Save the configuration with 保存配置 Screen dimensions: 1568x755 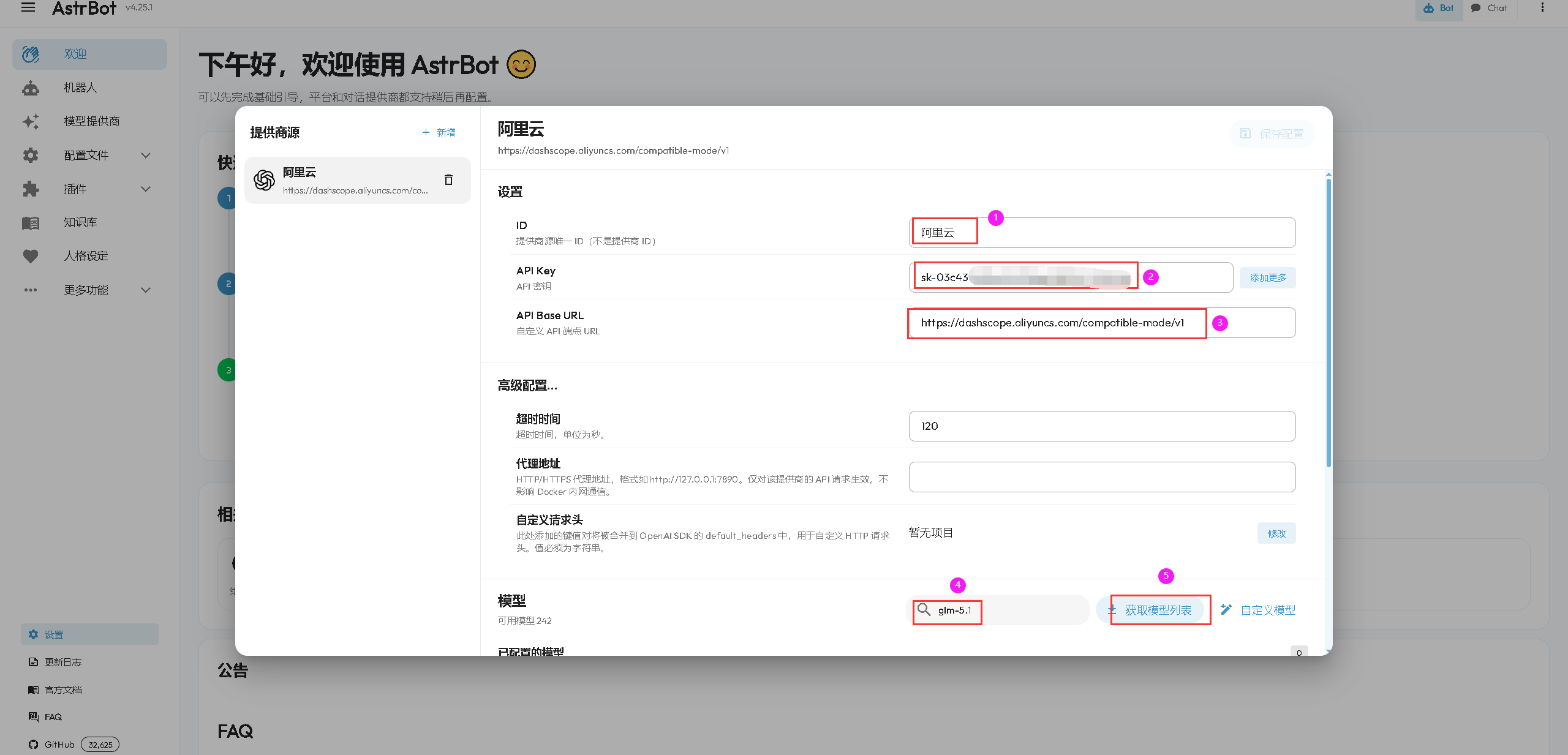click(1272, 133)
